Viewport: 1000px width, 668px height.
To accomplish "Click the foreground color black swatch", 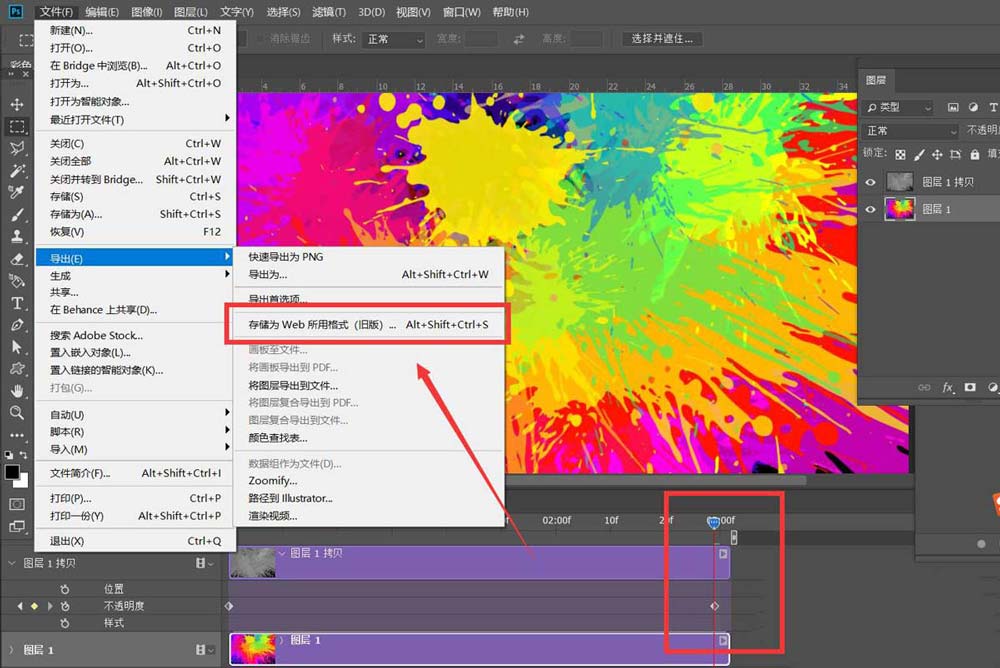I will (x=12, y=472).
